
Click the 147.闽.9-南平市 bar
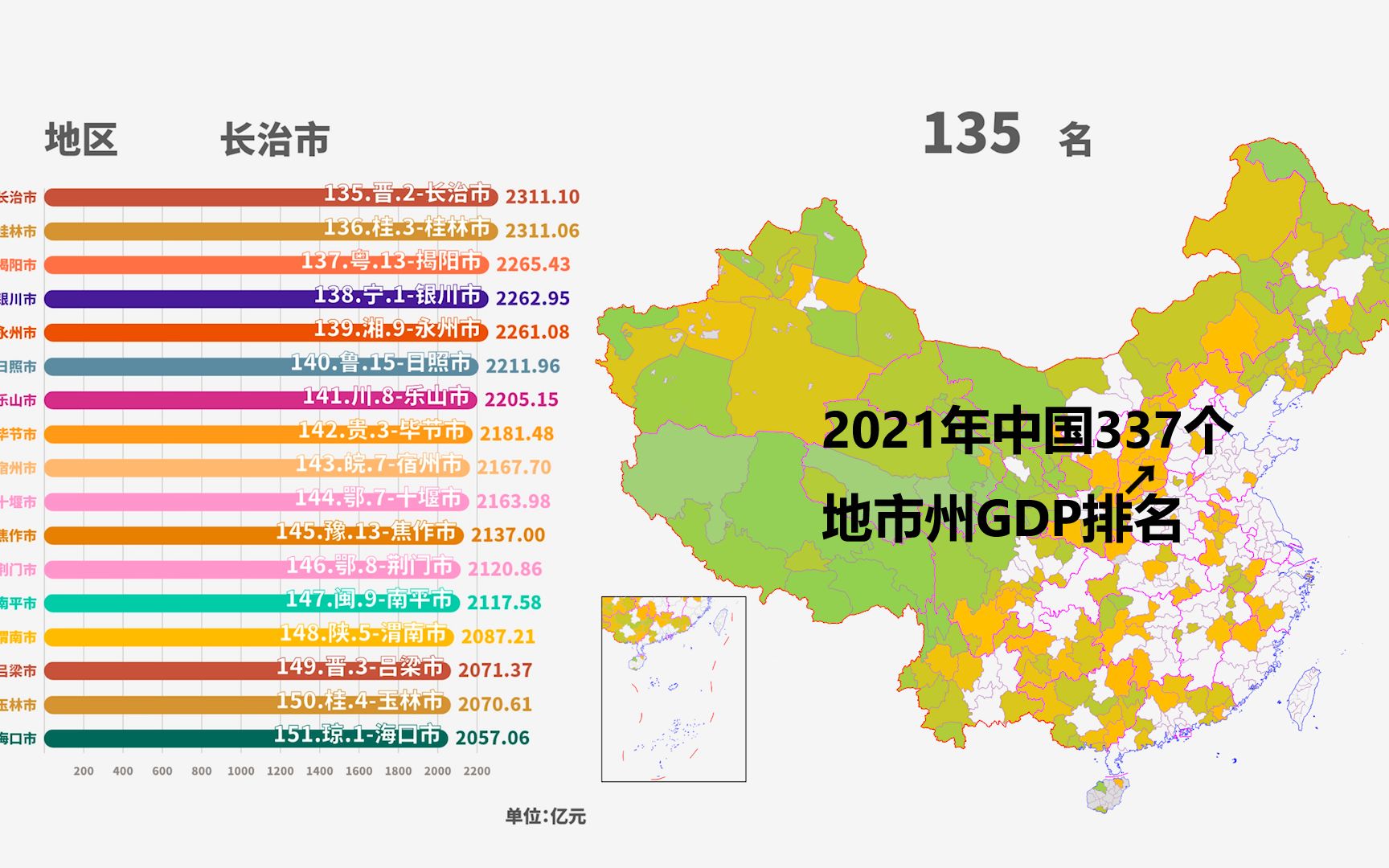[252, 602]
